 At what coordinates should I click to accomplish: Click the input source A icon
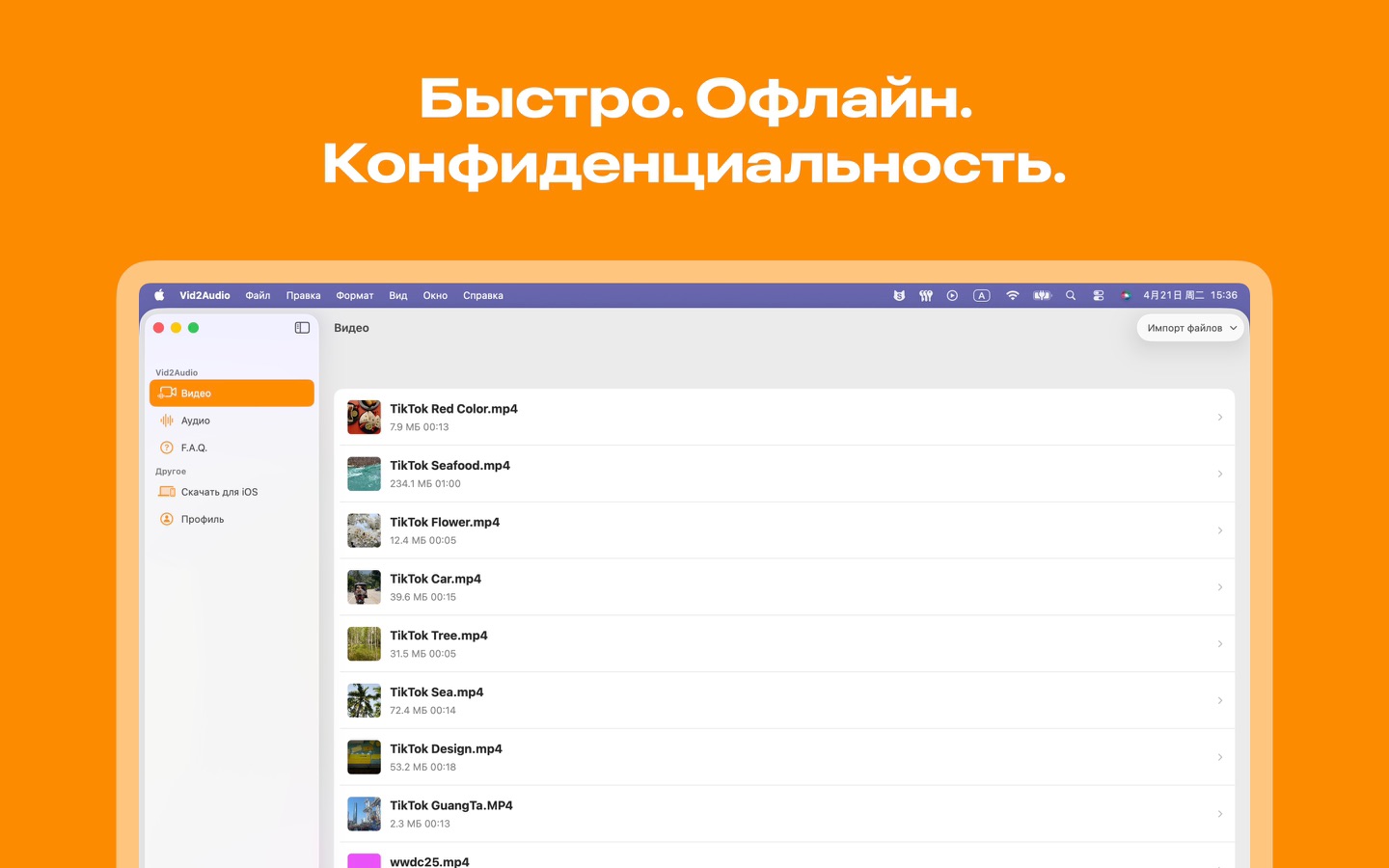[x=982, y=296]
